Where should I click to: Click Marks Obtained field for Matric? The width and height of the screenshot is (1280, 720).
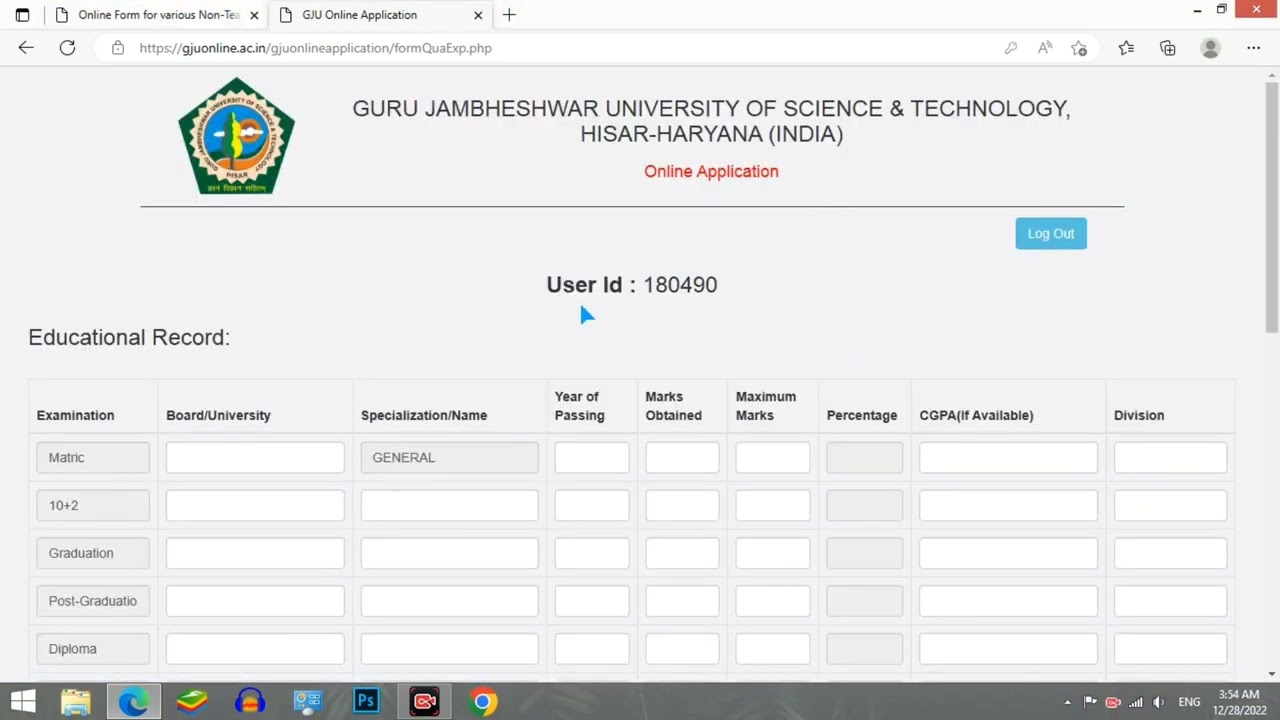click(682, 457)
